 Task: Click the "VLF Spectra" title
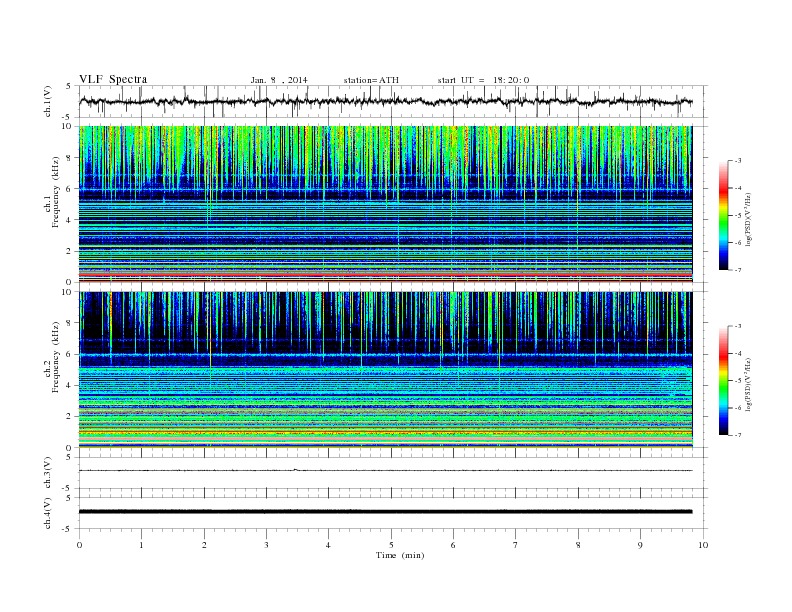[x=113, y=79]
